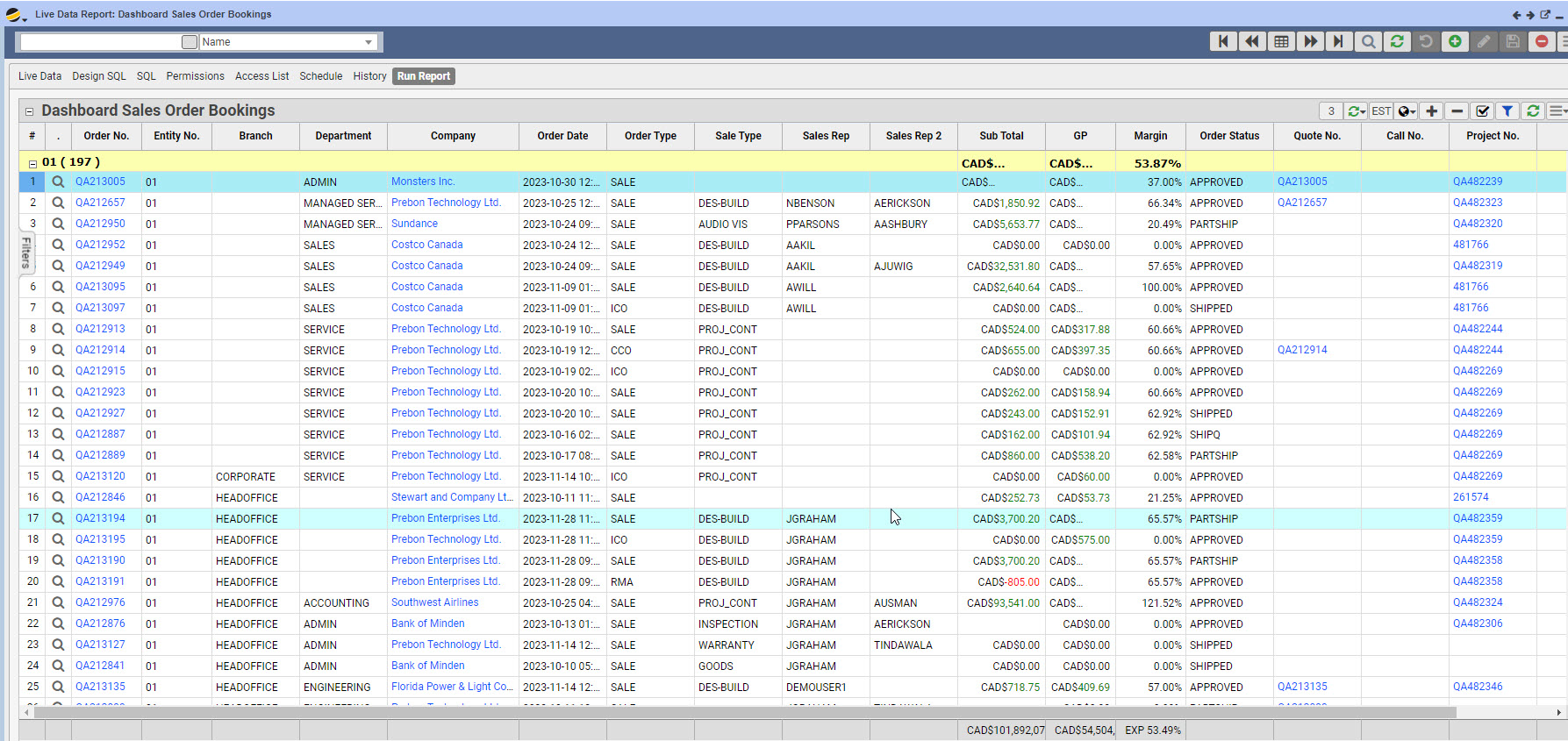1568x741 pixels.
Task: Switch to the Permissions tab
Action: 195,76
